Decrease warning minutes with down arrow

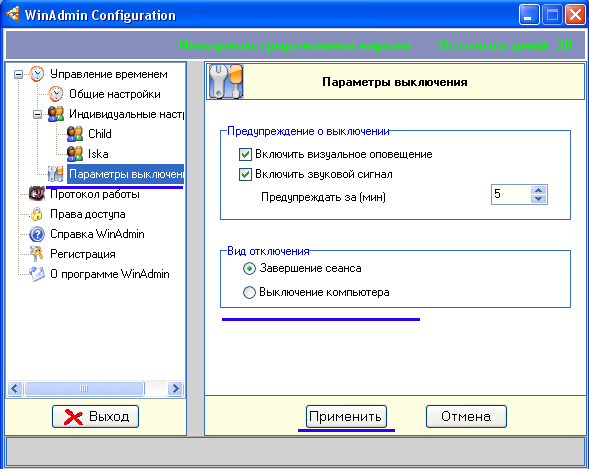pyautogui.click(x=539, y=199)
